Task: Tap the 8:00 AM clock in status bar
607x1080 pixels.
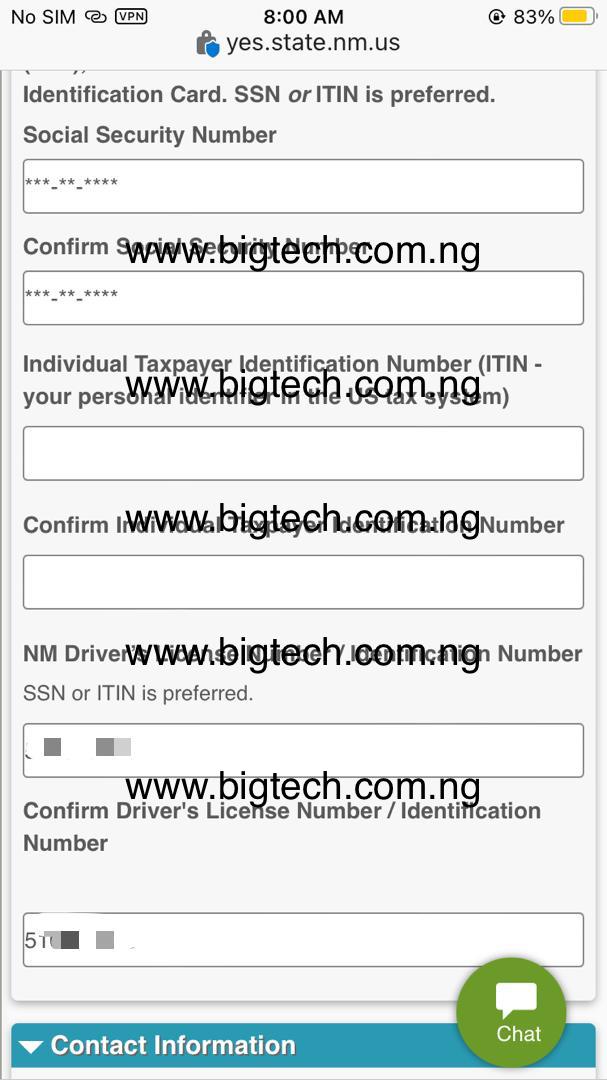Action: [304, 17]
